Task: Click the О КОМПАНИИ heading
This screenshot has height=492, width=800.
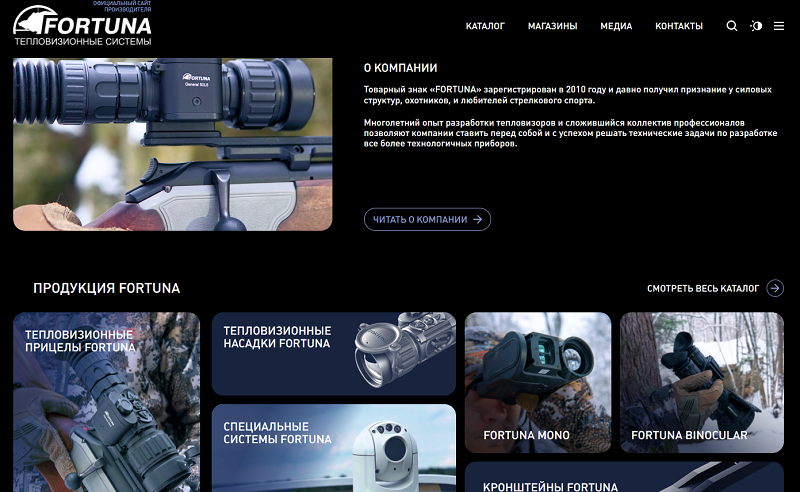Action: click(401, 68)
